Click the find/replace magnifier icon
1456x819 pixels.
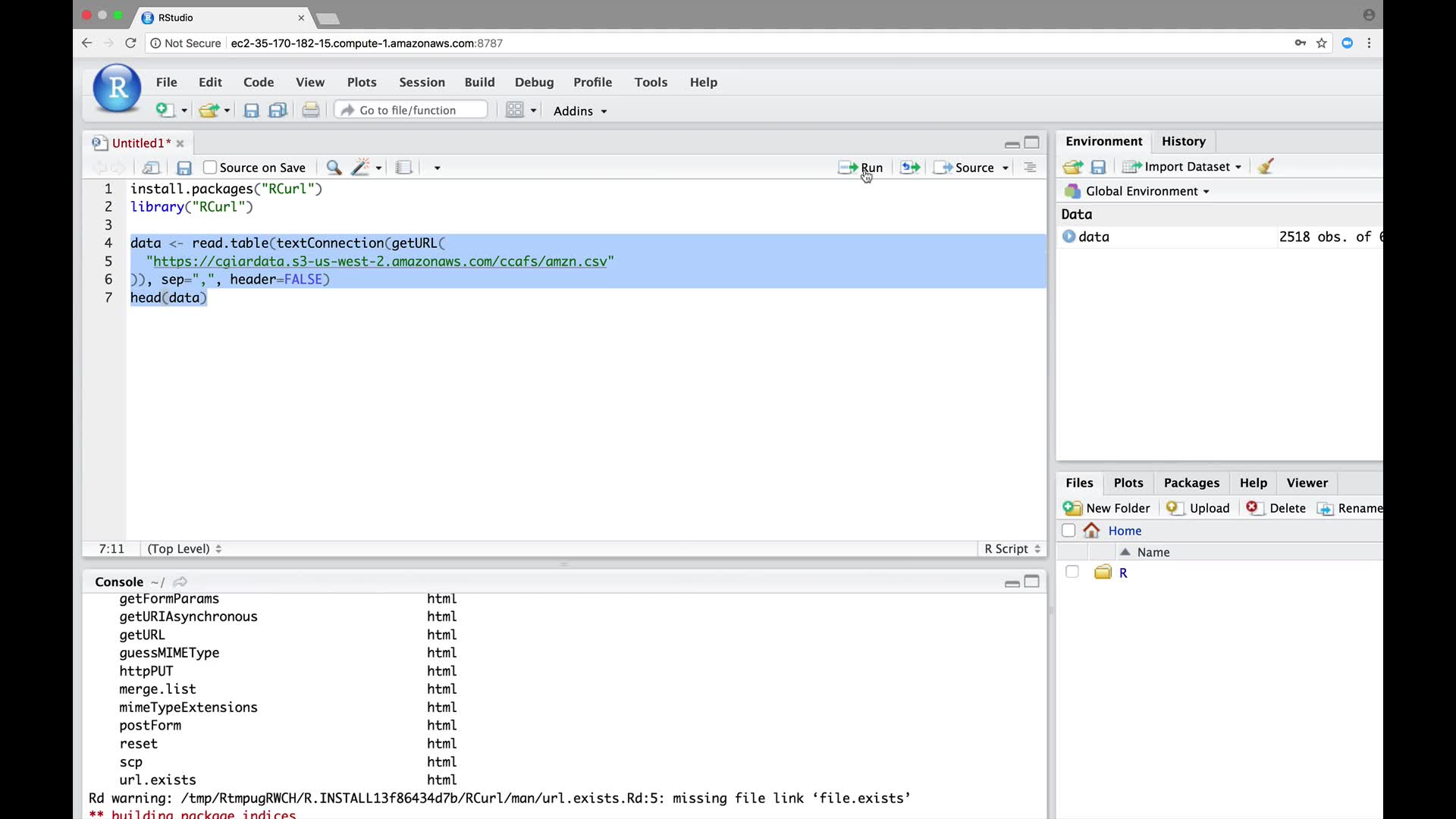tap(334, 168)
